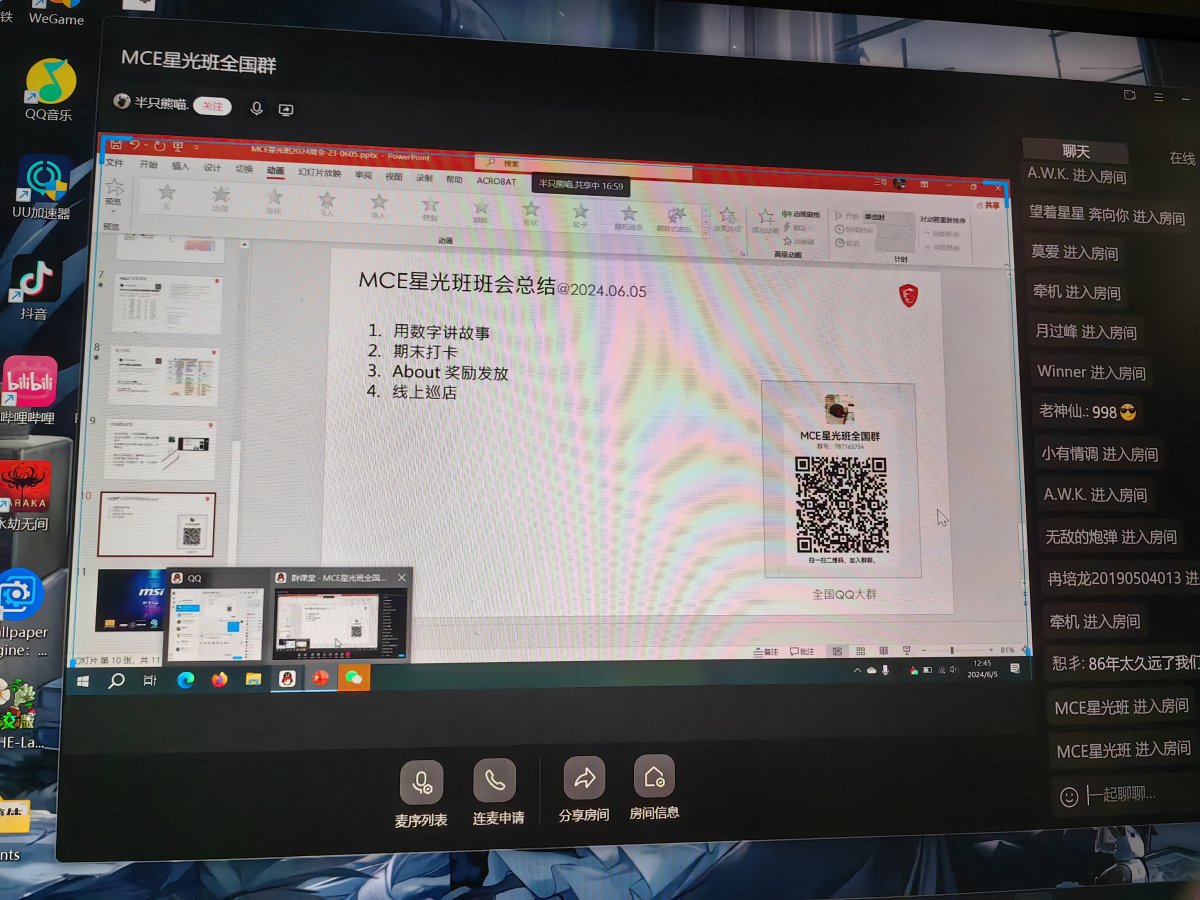Click the 预览 animation preview star

pos(113,194)
